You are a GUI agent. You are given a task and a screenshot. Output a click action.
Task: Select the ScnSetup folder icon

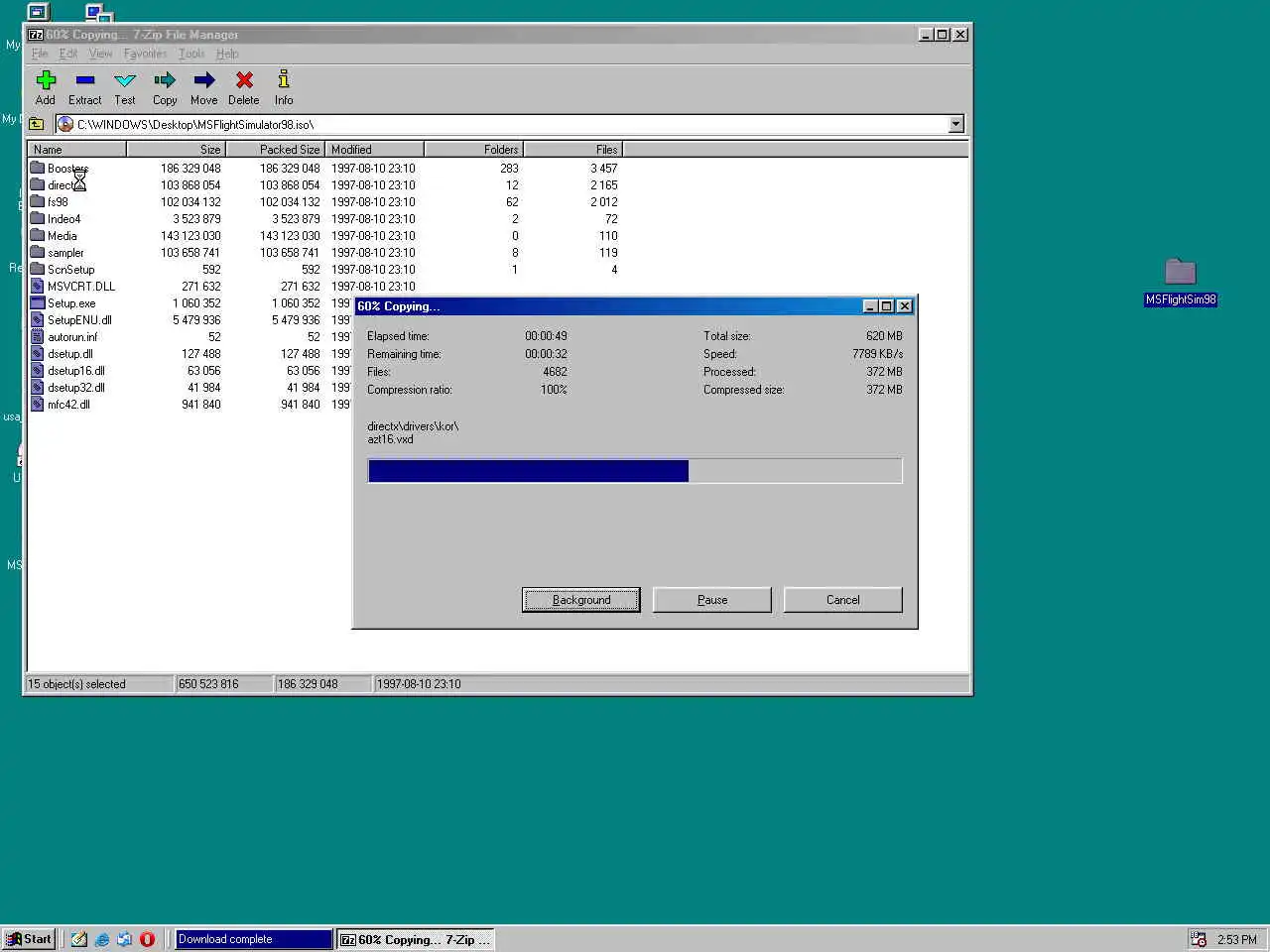(38, 269)
